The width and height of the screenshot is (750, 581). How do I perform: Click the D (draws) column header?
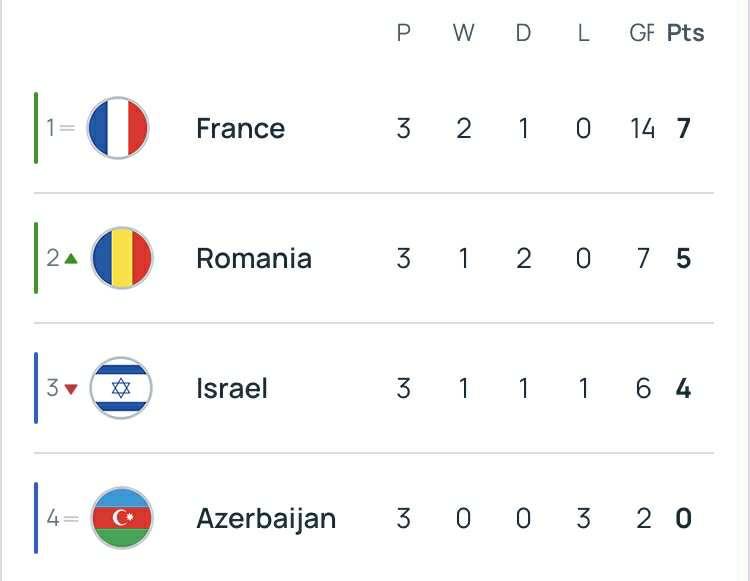(x=523, y=33)
